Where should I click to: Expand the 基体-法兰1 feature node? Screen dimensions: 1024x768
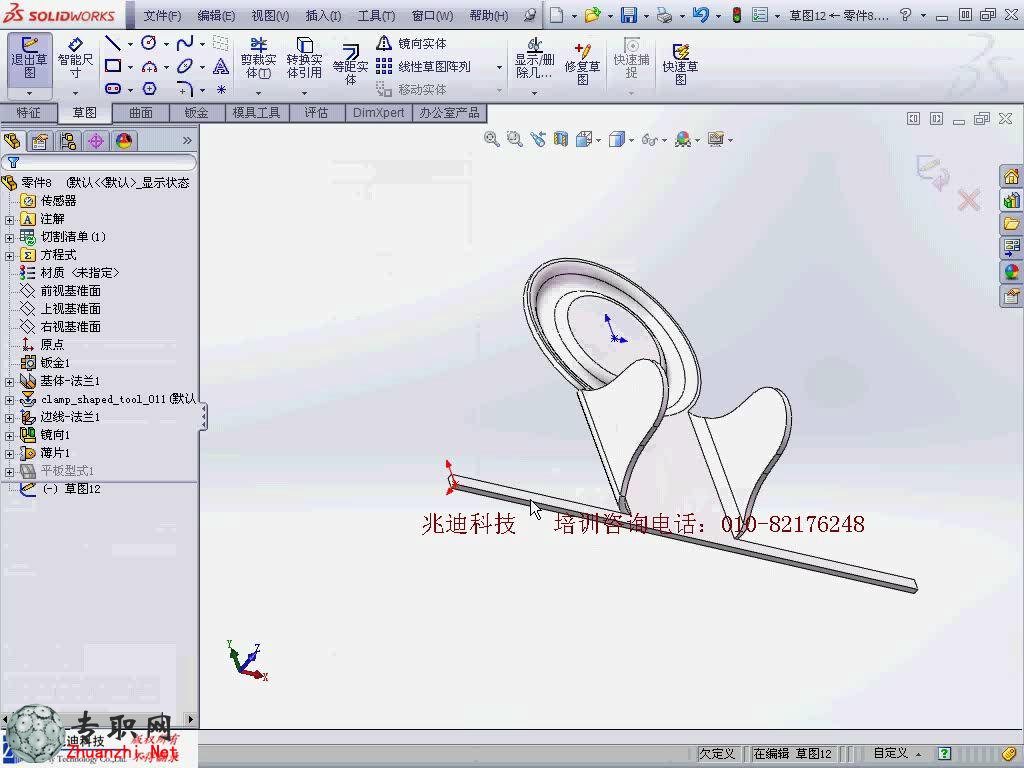pyautogui.click(x=9, y=381)
